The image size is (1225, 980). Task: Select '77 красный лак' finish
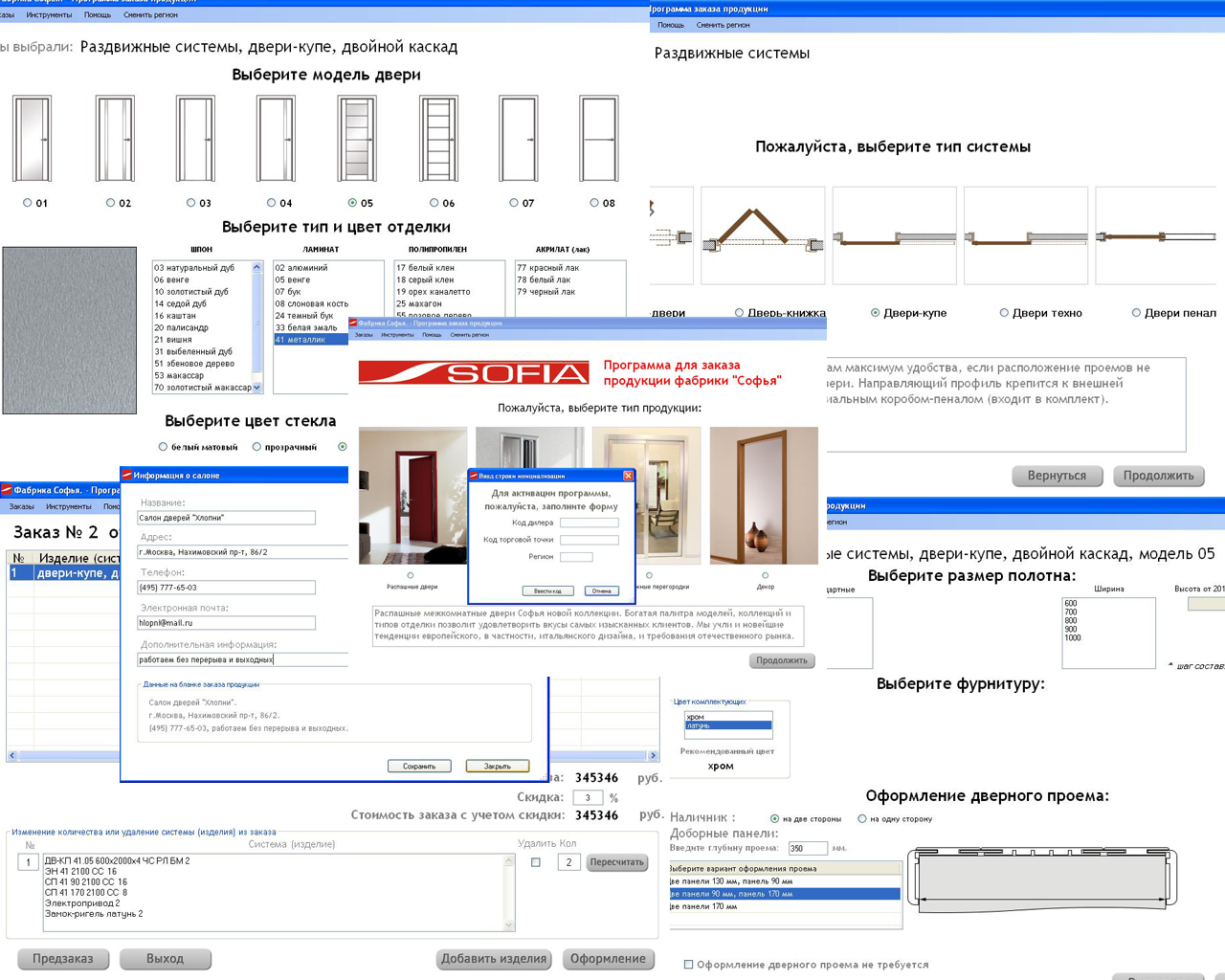[570, 268]
